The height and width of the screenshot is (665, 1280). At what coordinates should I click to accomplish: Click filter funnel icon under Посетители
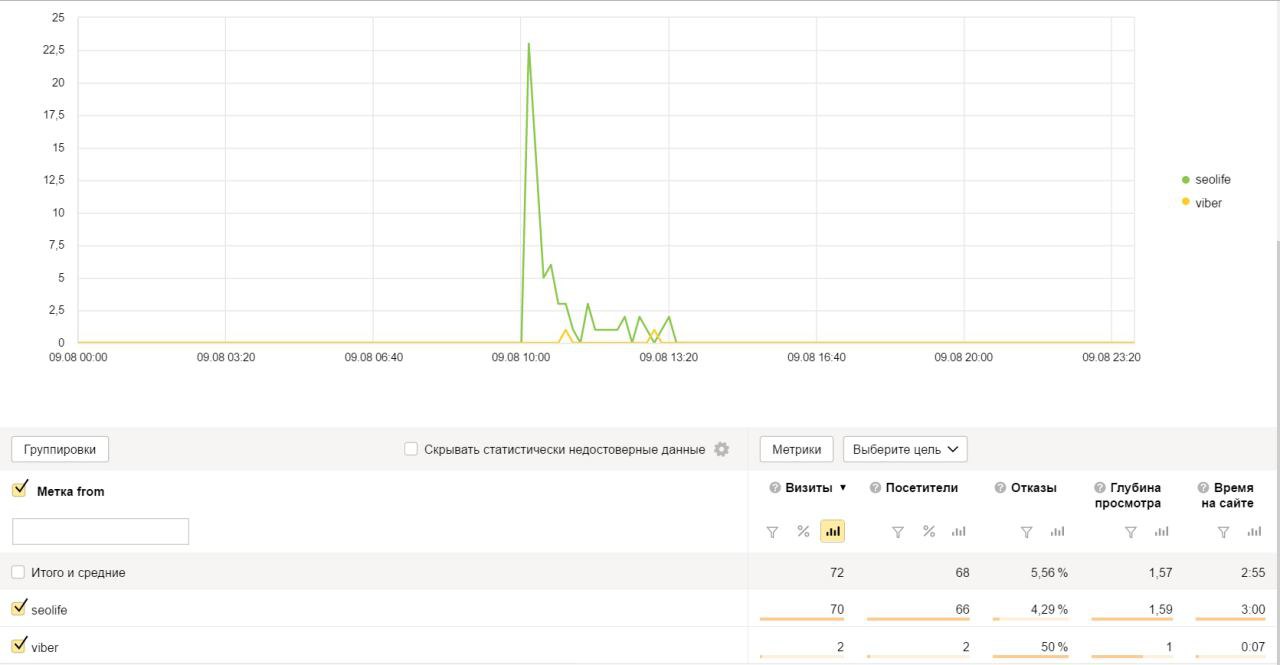[898, 532]
